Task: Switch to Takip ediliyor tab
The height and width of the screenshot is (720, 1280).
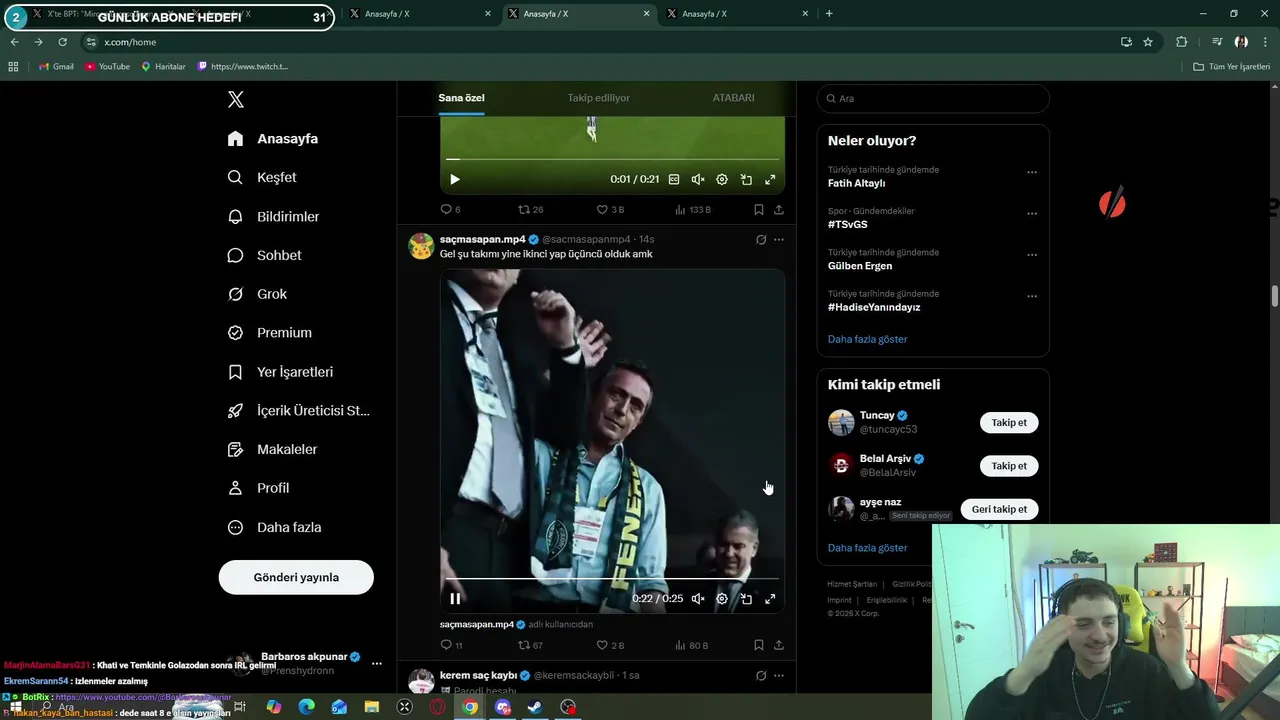Action: [x=598, y=98]
